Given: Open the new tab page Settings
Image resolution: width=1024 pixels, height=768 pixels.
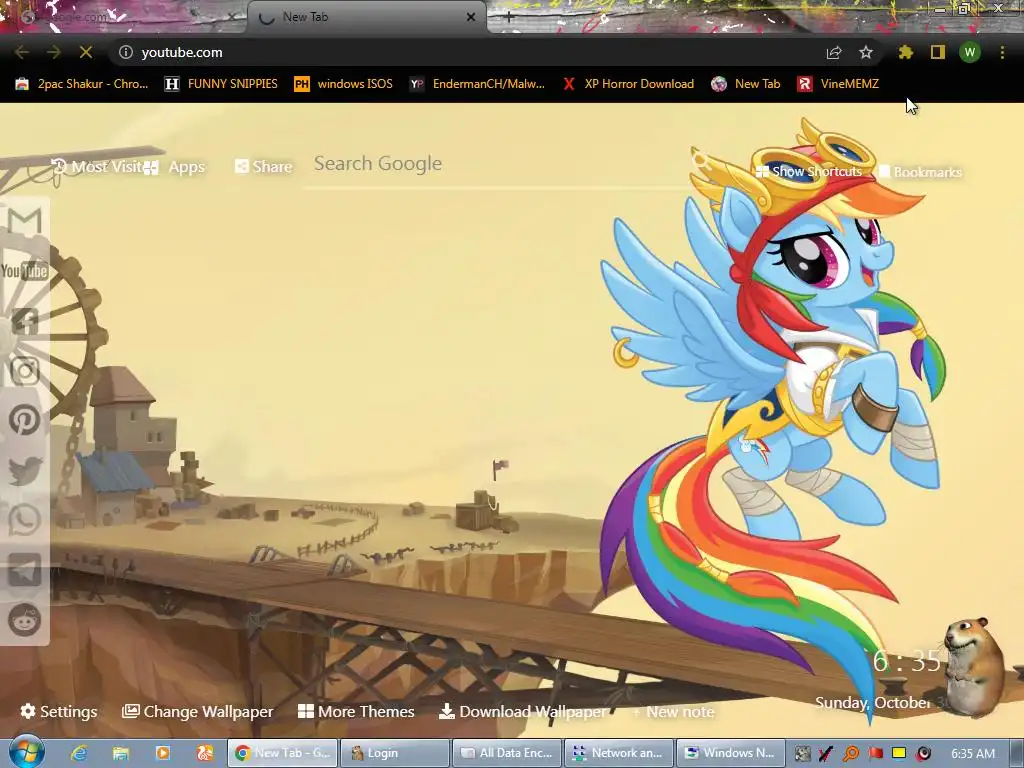Looking at the screenshot, I should pos(59,711).
